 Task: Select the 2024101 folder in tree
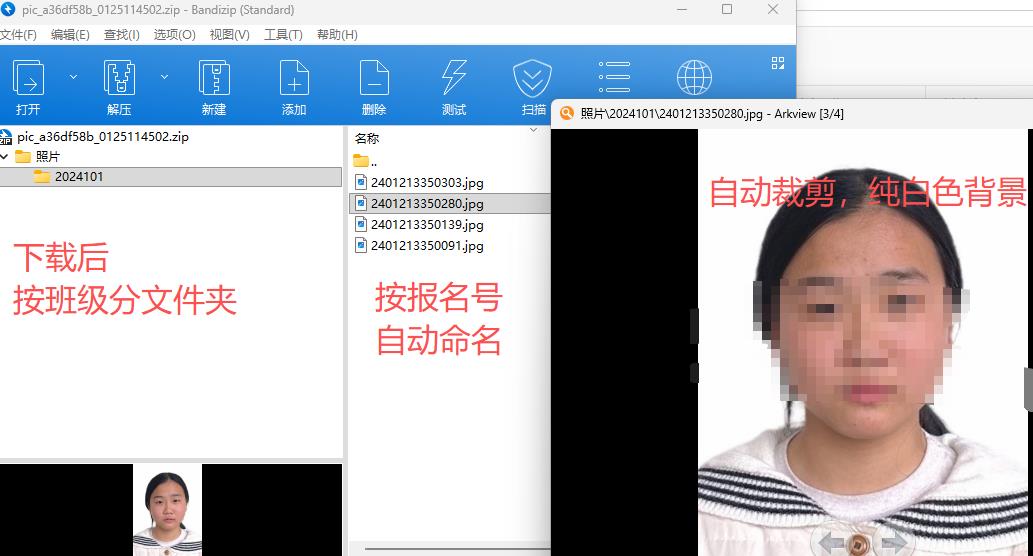tap(78, 177)
